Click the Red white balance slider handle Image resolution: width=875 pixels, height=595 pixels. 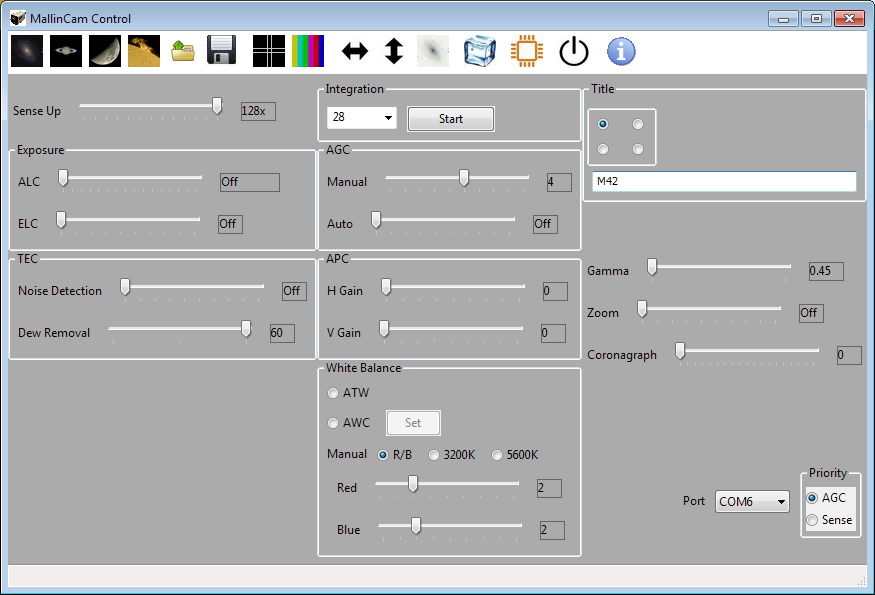tap(413, 484)
